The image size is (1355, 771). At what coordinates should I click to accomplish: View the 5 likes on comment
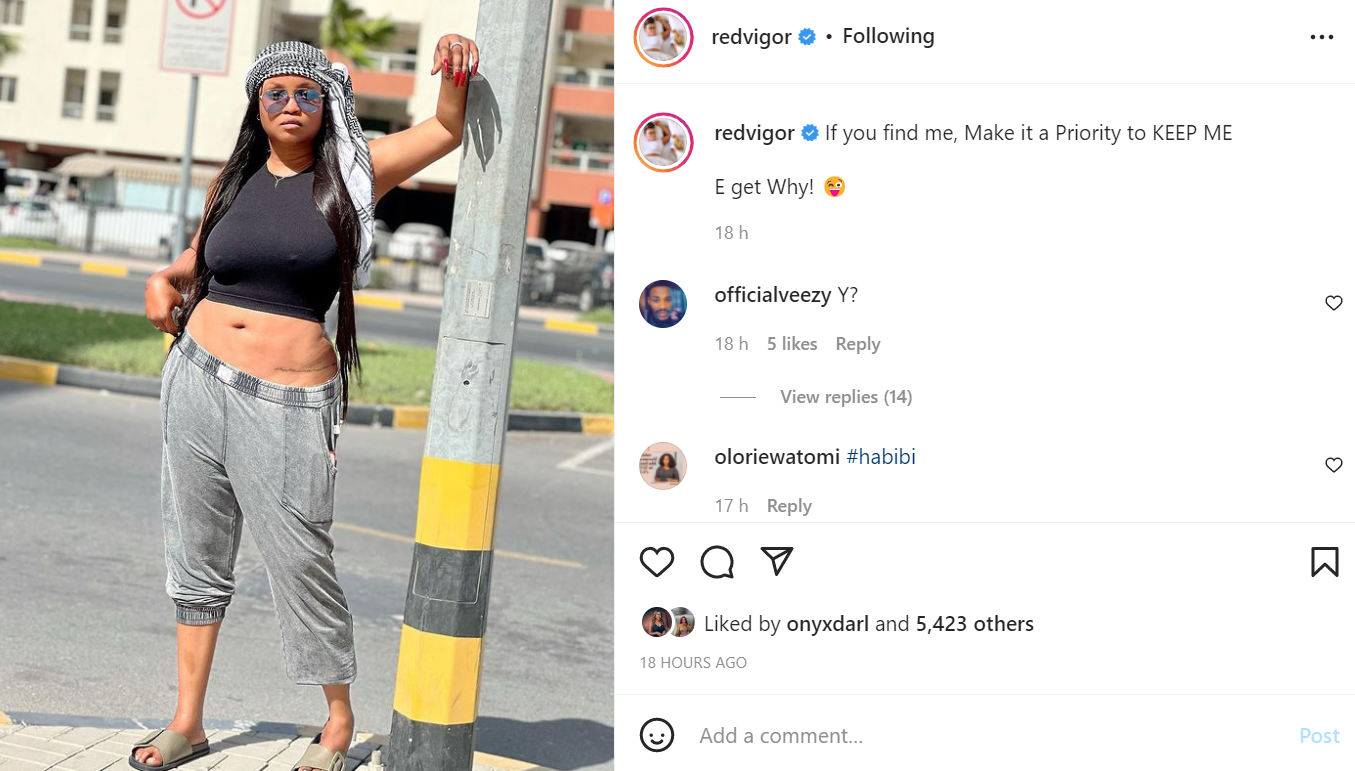click(792, 344)
